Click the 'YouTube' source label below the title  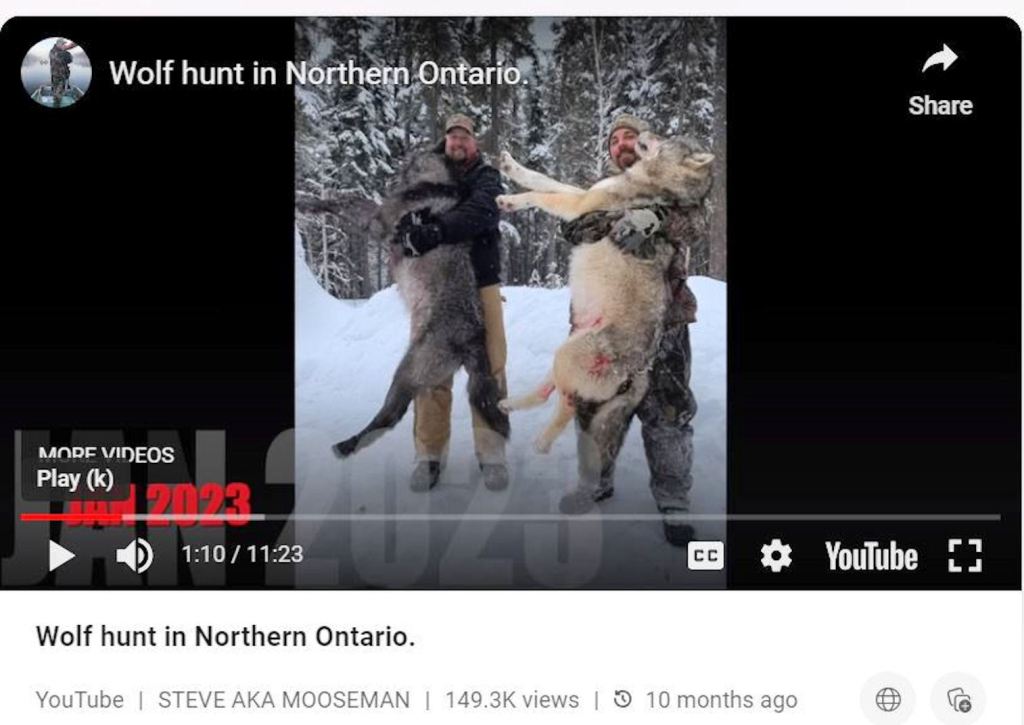tap(80, 700)
